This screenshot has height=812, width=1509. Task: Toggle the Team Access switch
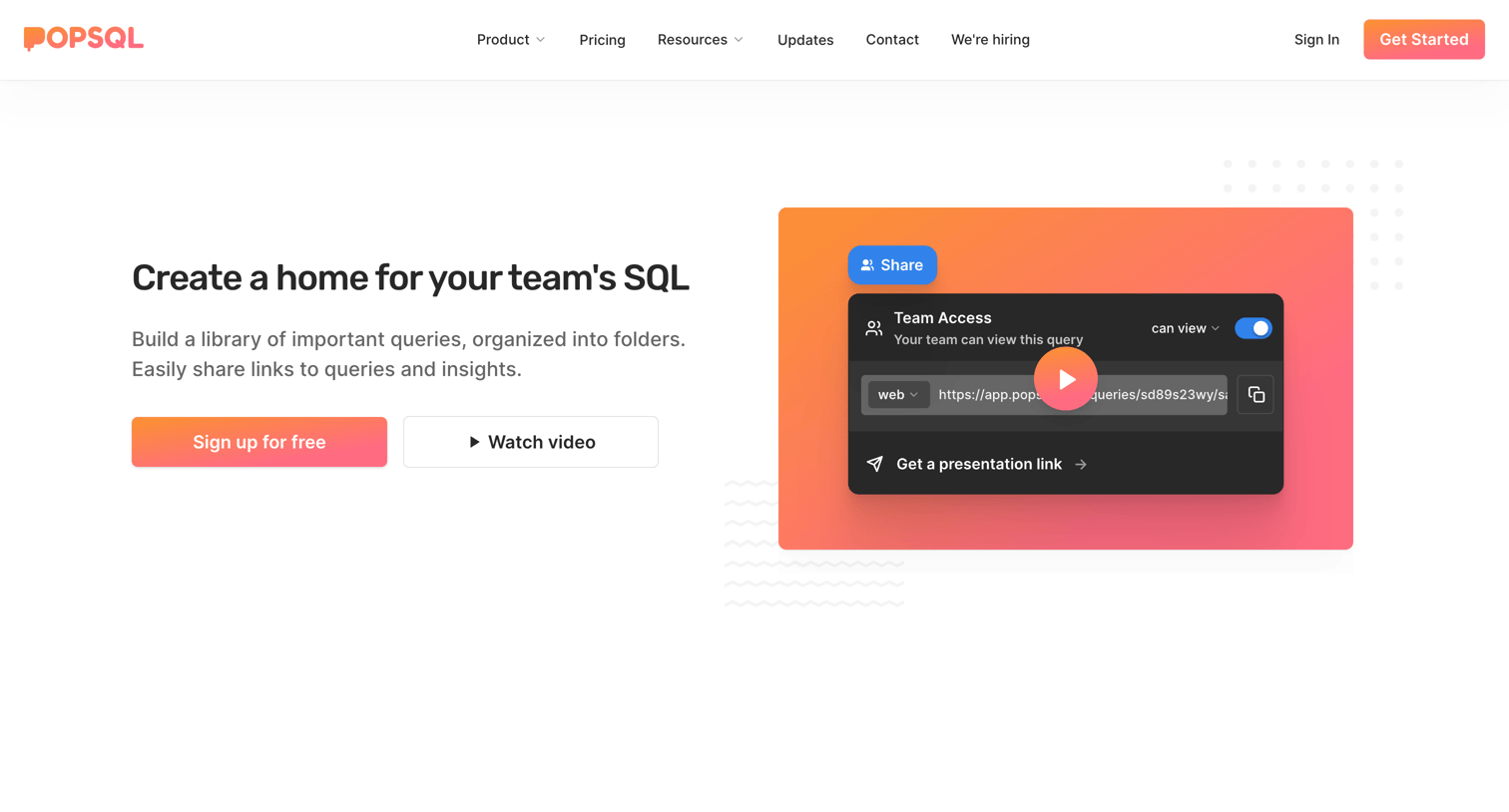click(1253, 328)
